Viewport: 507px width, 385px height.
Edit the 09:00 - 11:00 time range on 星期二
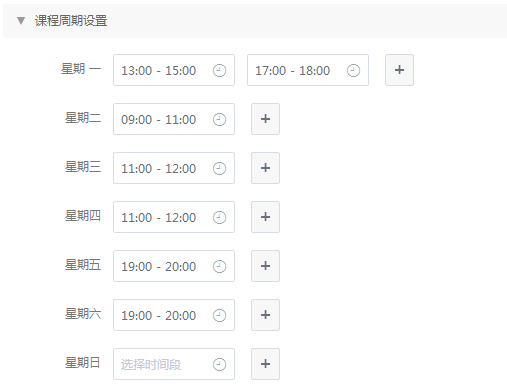174,119
